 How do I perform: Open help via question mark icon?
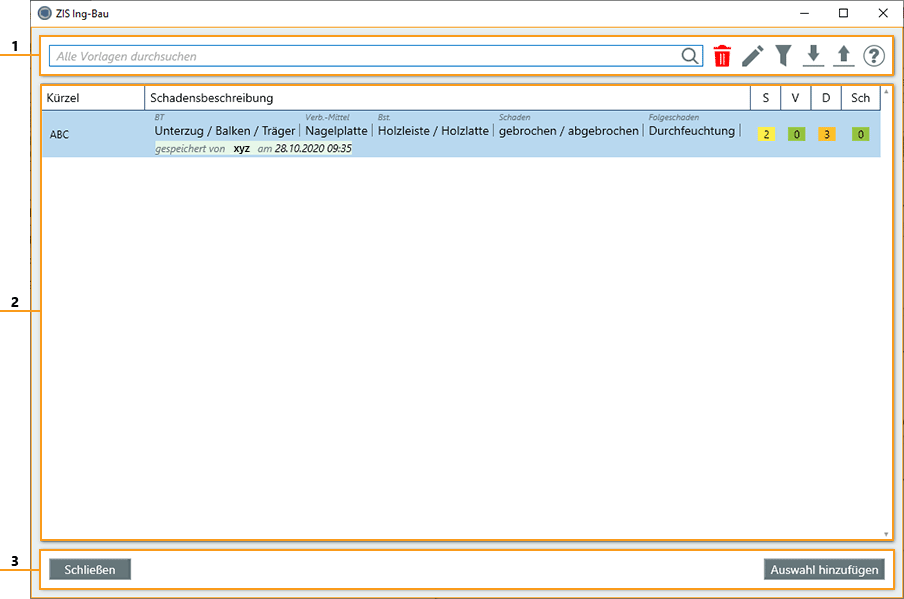874,56
